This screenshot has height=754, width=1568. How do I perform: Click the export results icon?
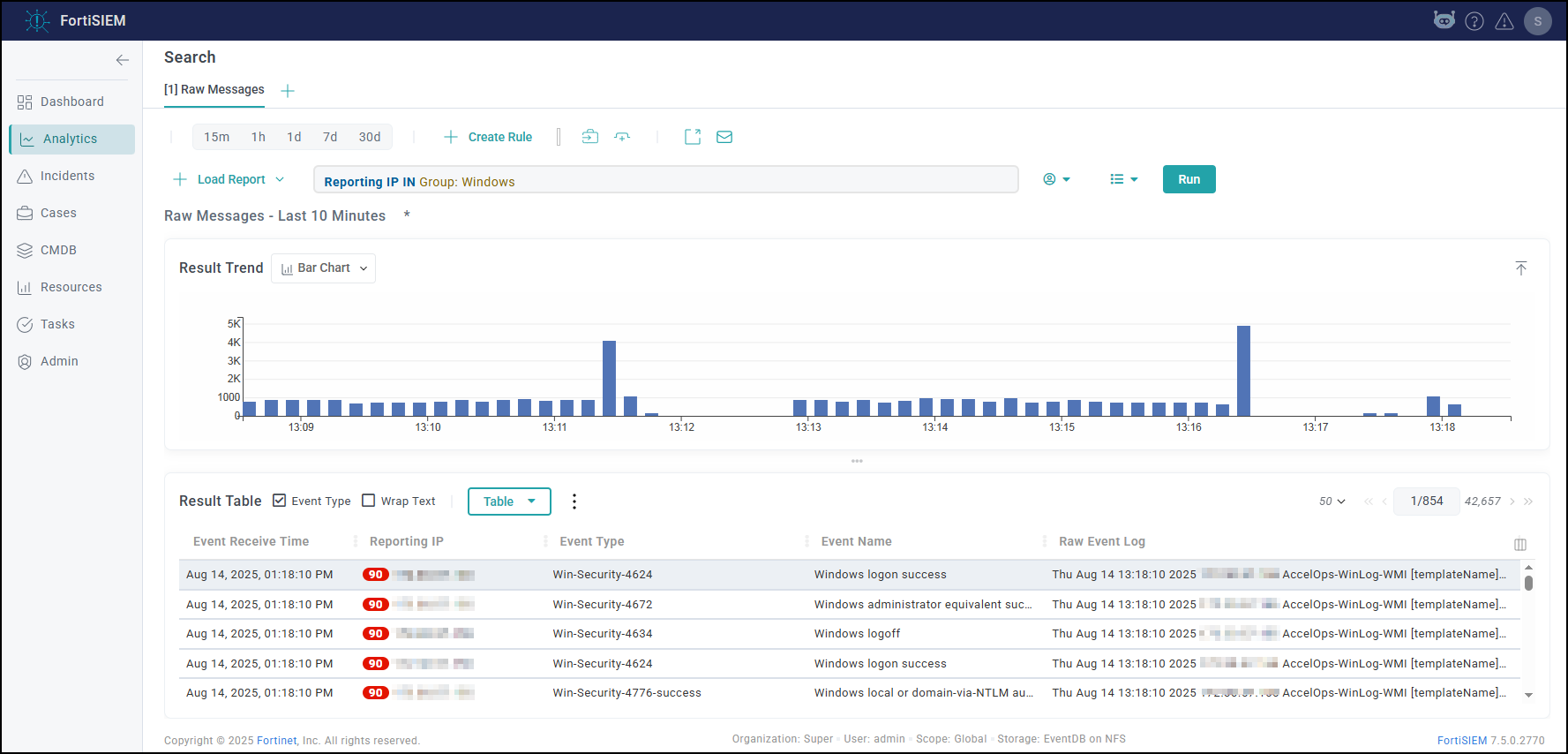[693, 137]
